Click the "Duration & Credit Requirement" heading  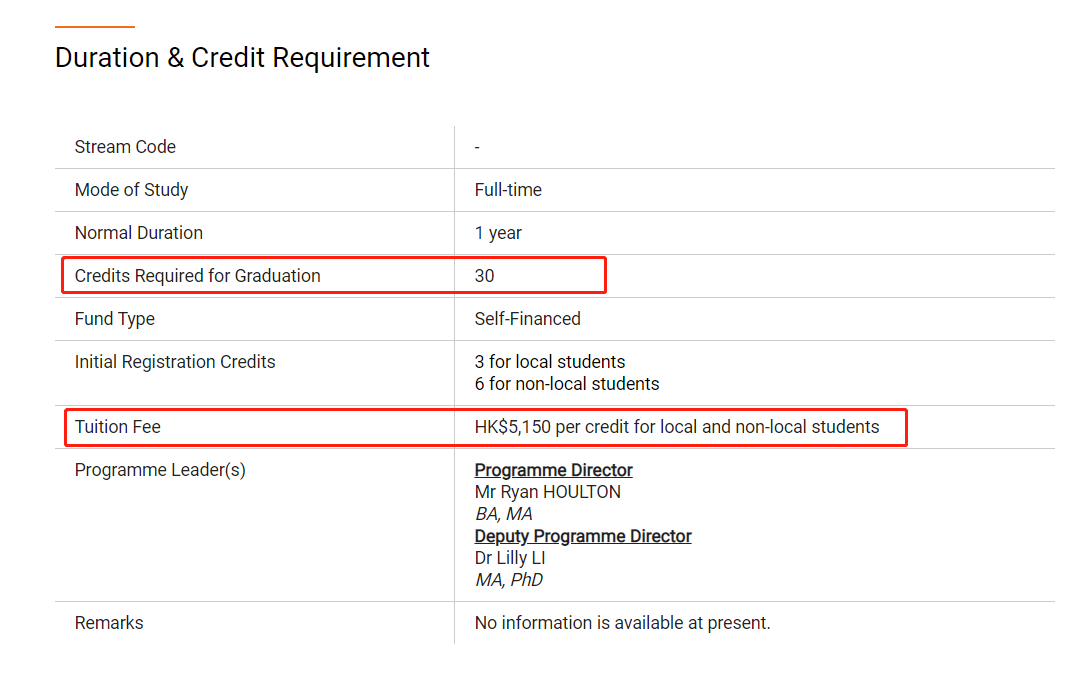pyautogui.click(x=242, y=58)
